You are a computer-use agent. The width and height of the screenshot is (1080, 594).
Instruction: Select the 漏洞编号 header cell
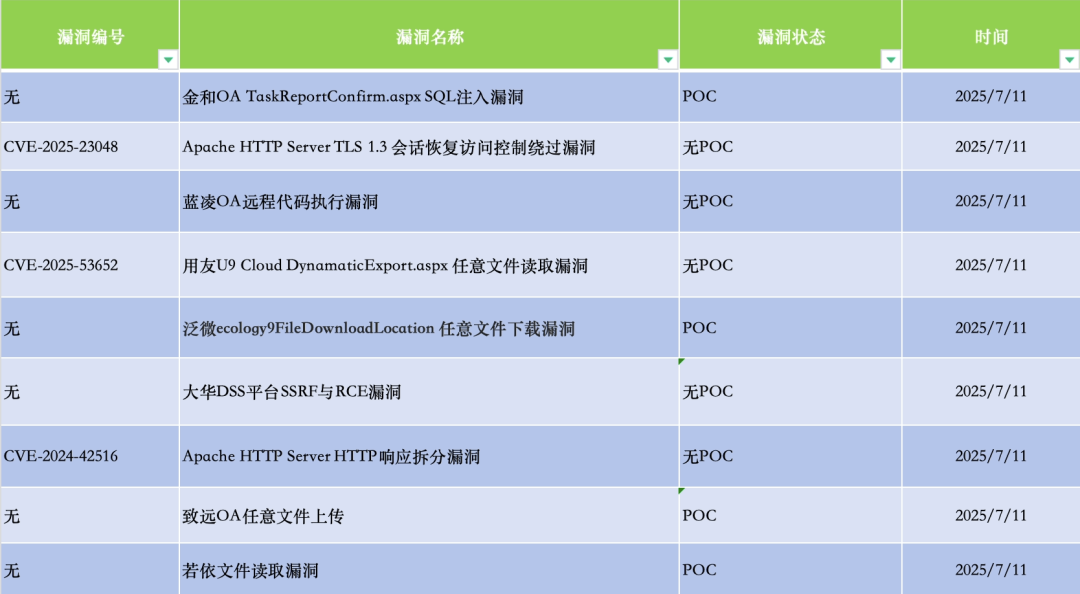[90, 35]
